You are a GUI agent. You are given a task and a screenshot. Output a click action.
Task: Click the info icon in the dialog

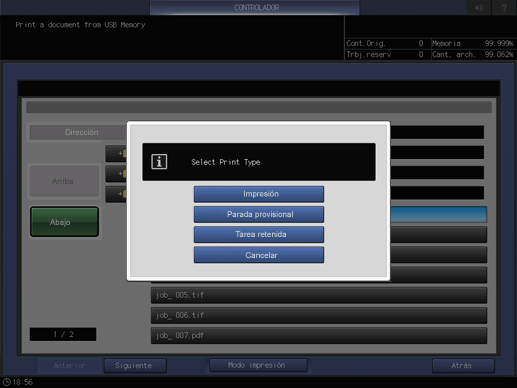tap(159, 162)
